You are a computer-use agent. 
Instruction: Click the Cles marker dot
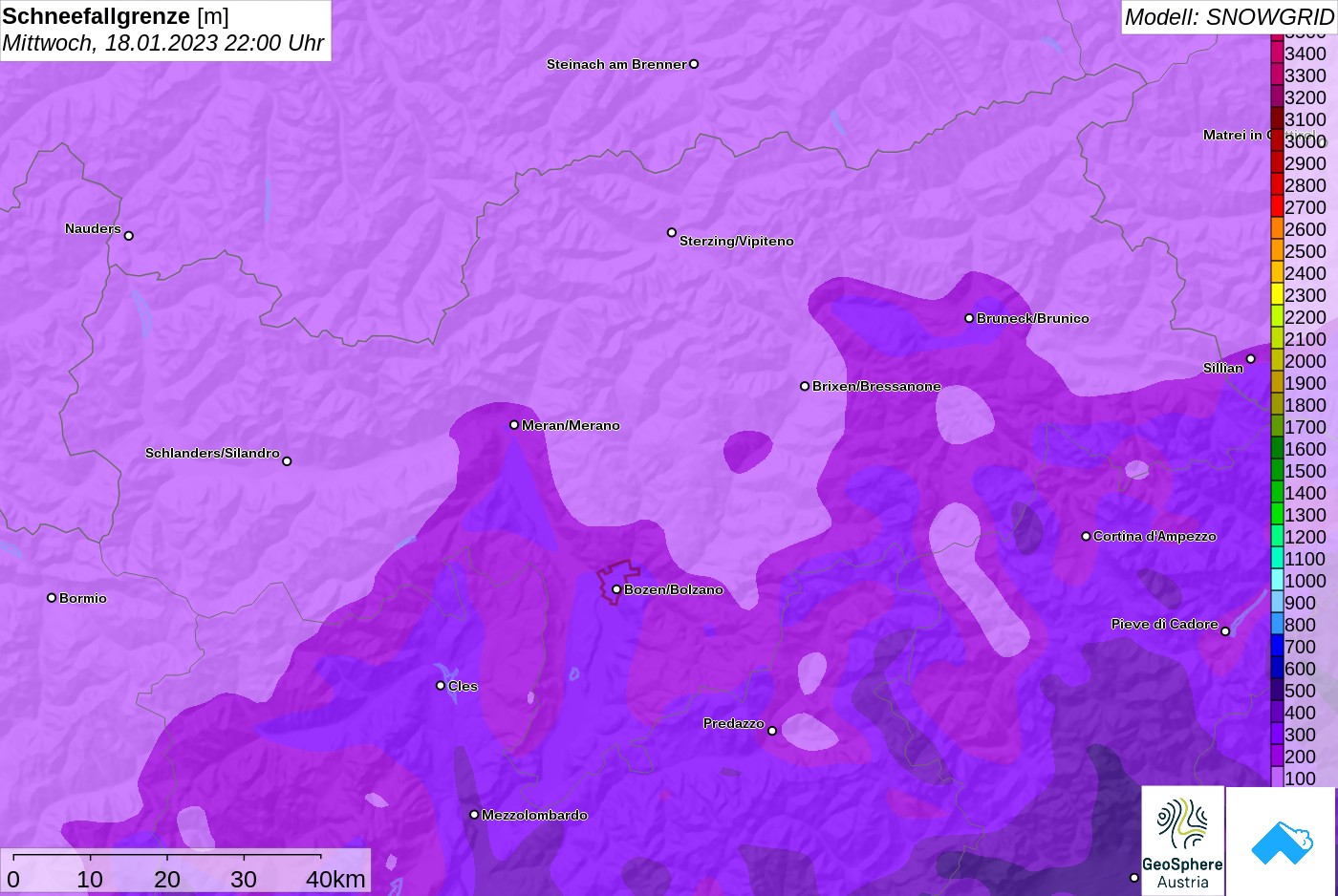click(x=441, y=686)
